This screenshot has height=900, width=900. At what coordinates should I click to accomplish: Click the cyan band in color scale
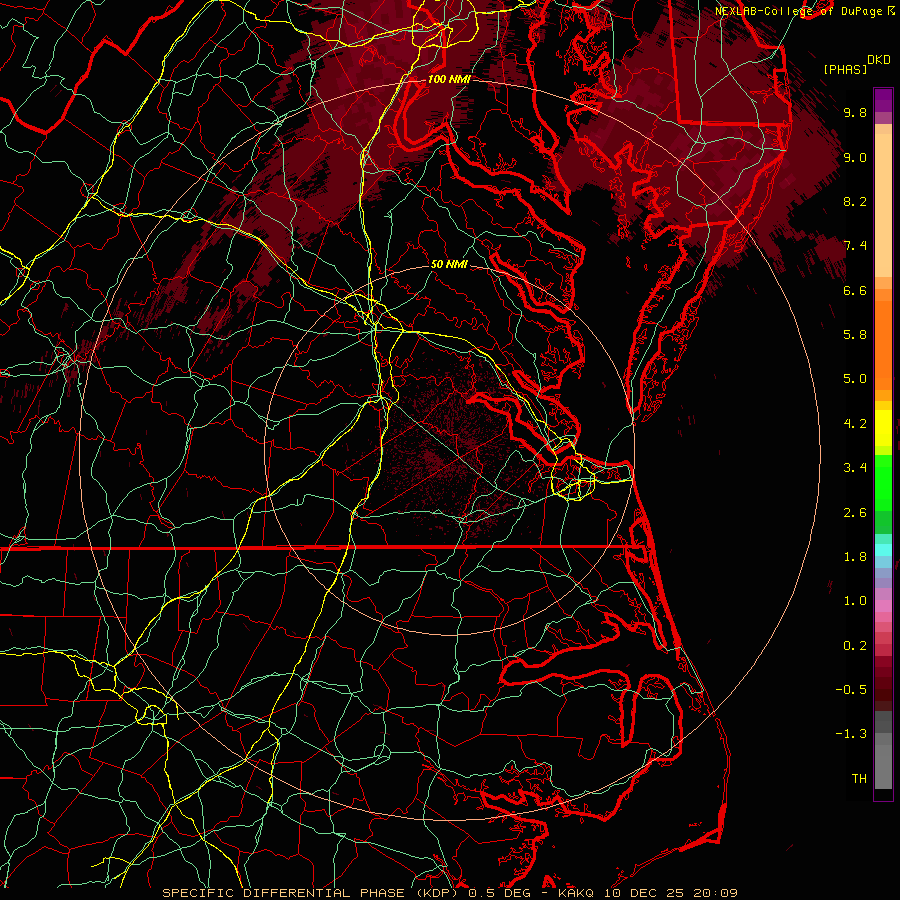pos(883,550)
